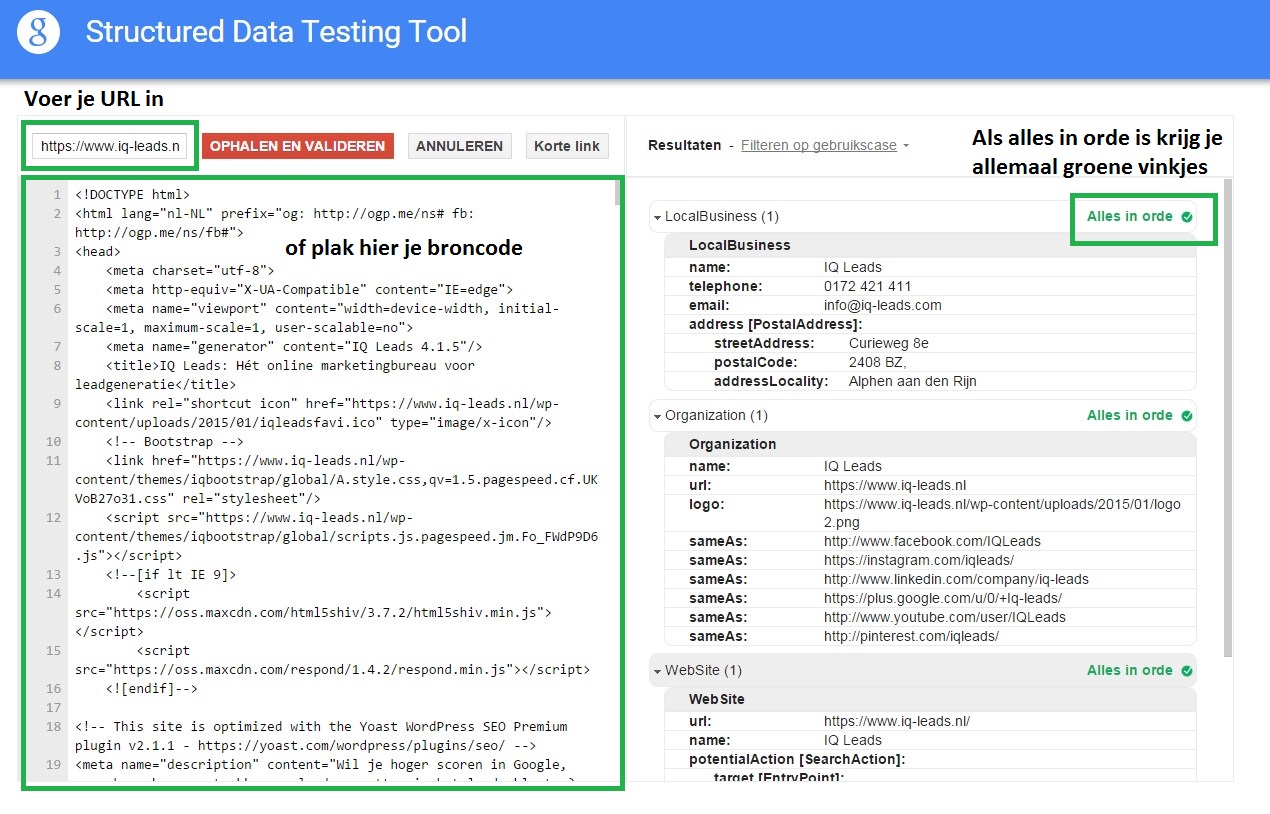Click 'Alles in orde' text for WebSite
Image resolution: width=1270 pixels, height=814 pixels.
click(1130, 670)
